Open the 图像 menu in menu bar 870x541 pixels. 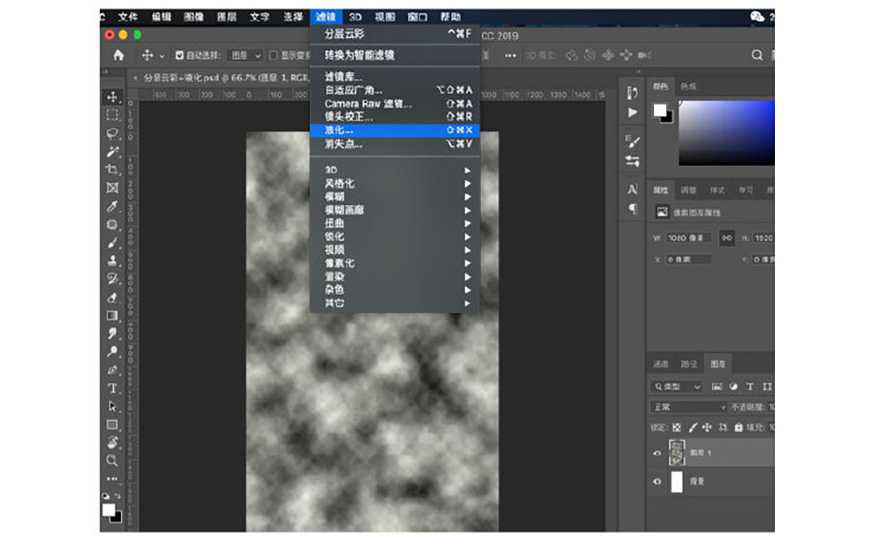pos(192,17)
